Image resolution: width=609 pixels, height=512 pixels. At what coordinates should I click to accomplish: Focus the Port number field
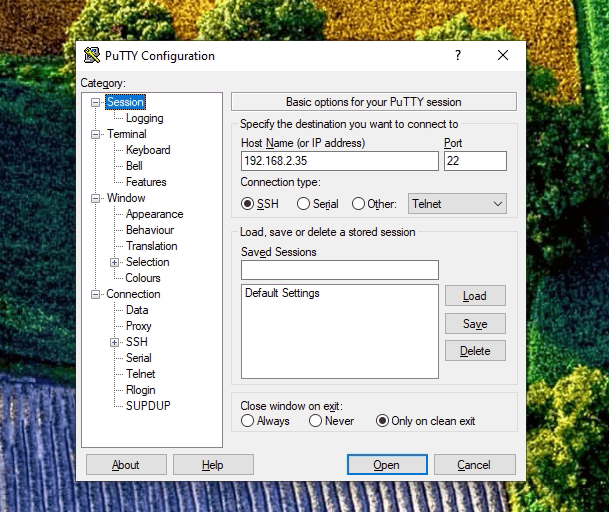[x=475, y=161]
